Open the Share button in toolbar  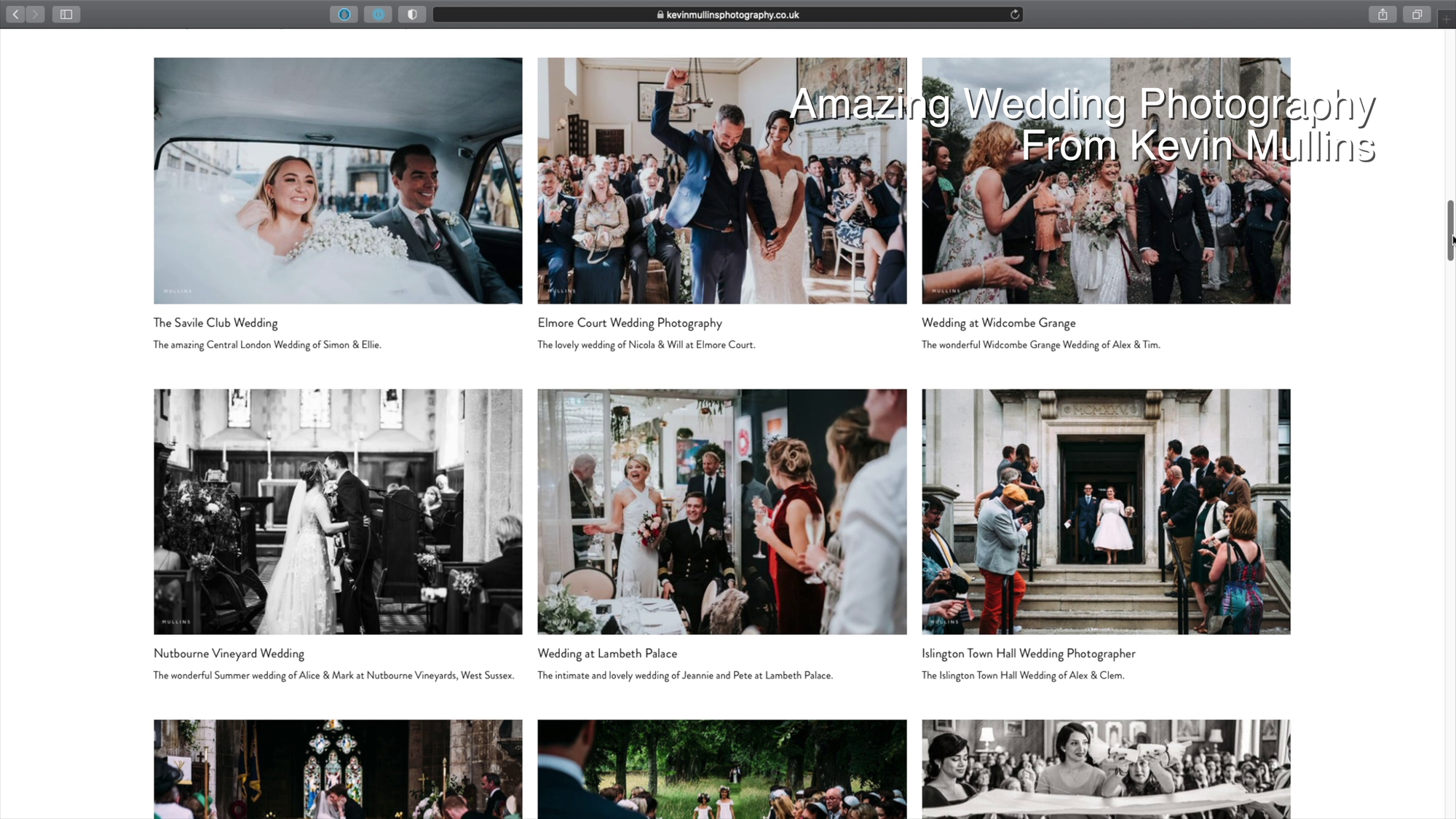(x=1382, y=14)
